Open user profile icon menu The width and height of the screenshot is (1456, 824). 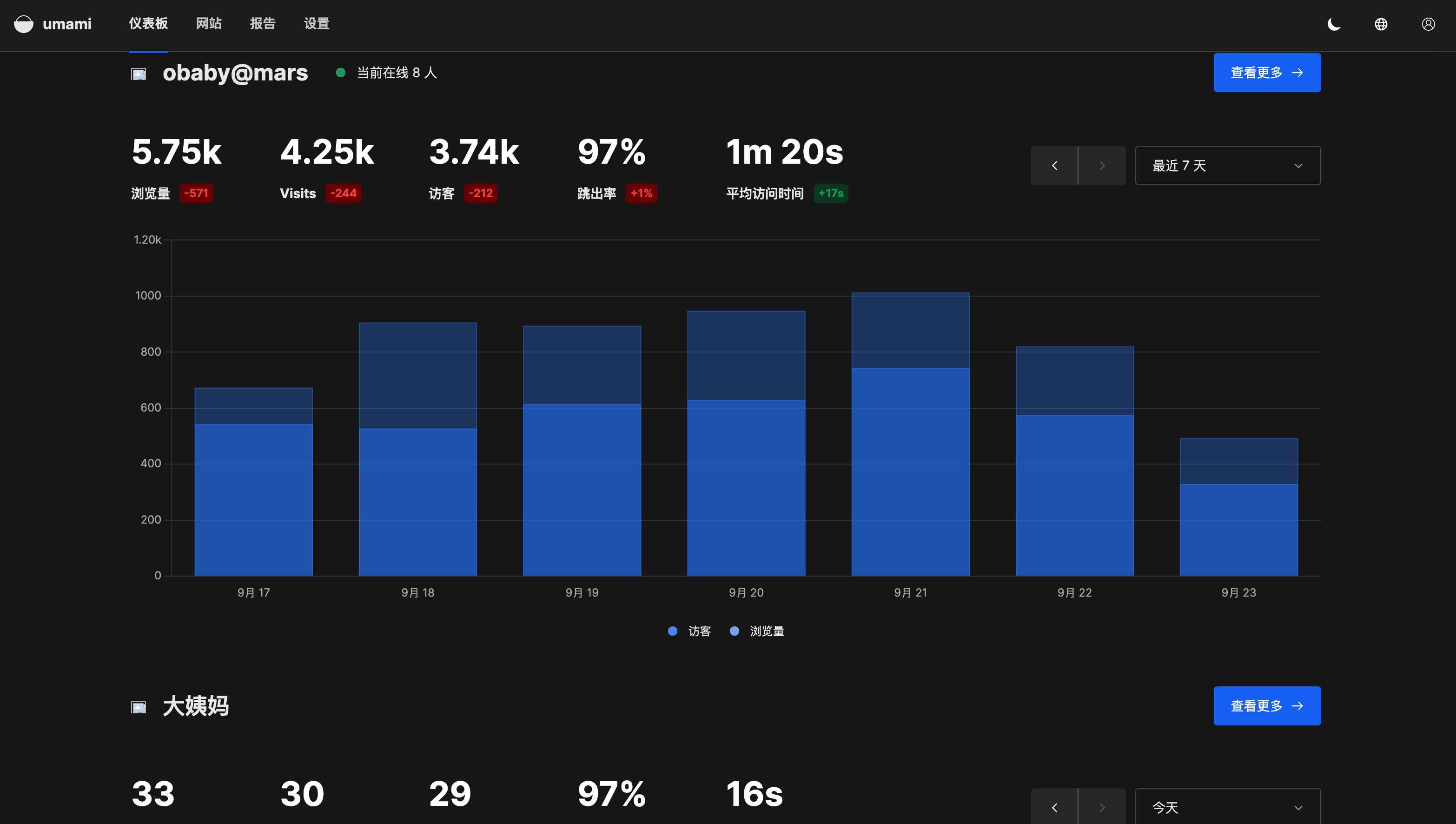coord(1428,24)
